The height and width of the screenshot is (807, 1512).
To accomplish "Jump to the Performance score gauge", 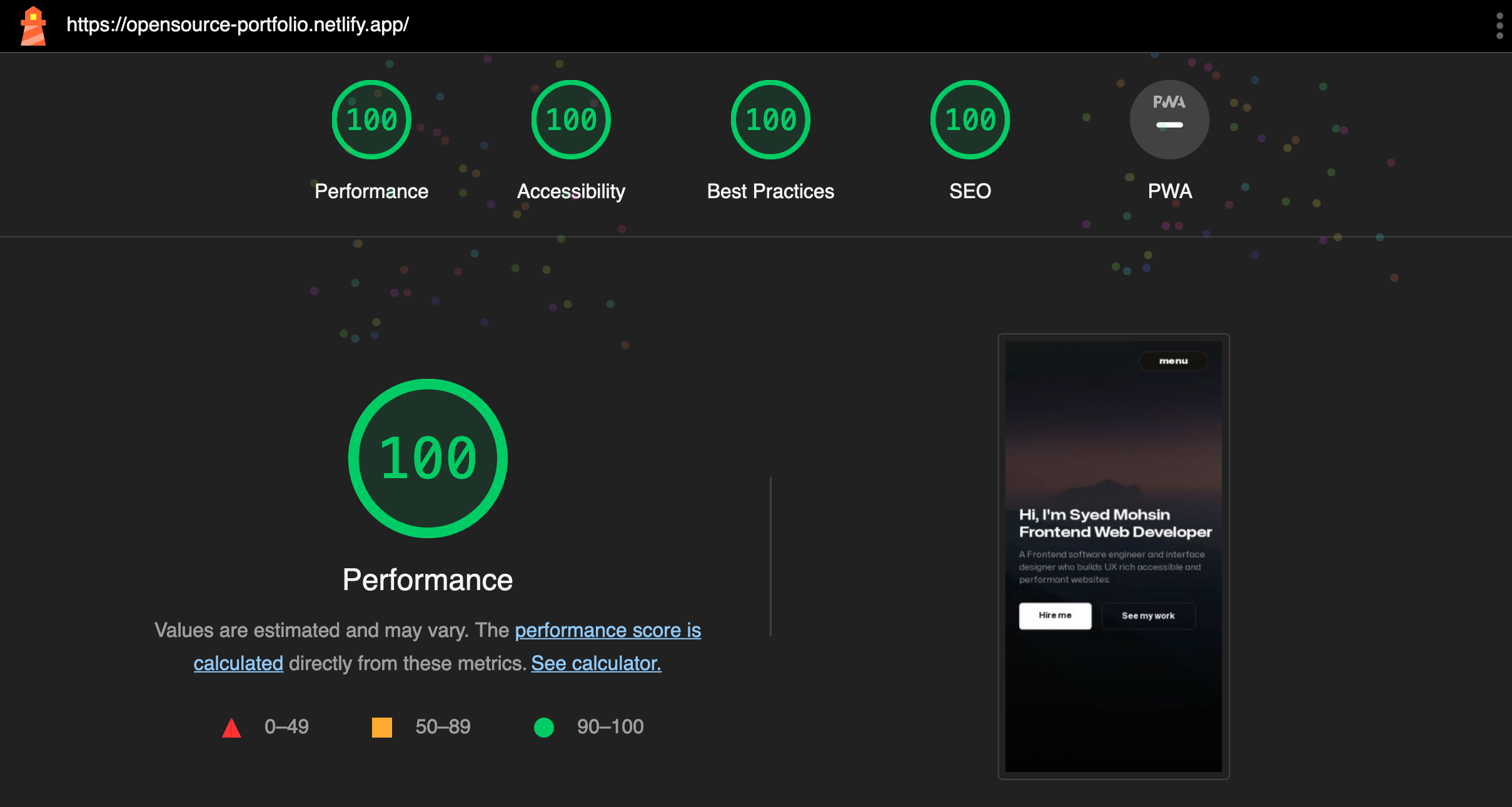I will (371, 119).
